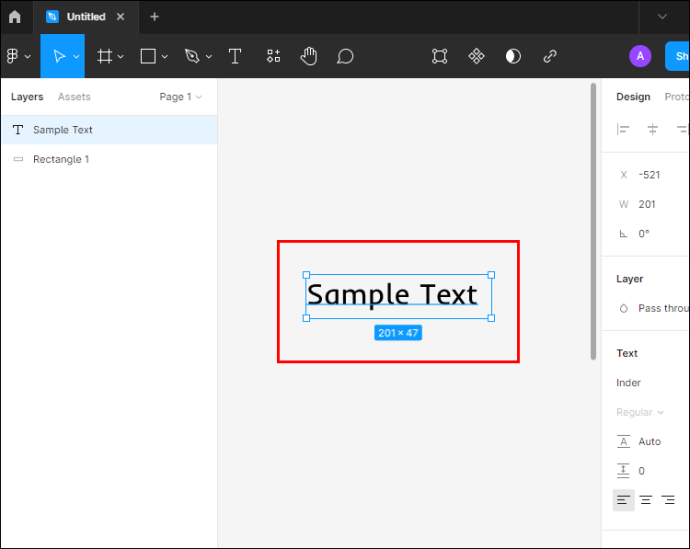Toggle the Mask contrast icon
The image size is (690, 549).
[513, 56]
